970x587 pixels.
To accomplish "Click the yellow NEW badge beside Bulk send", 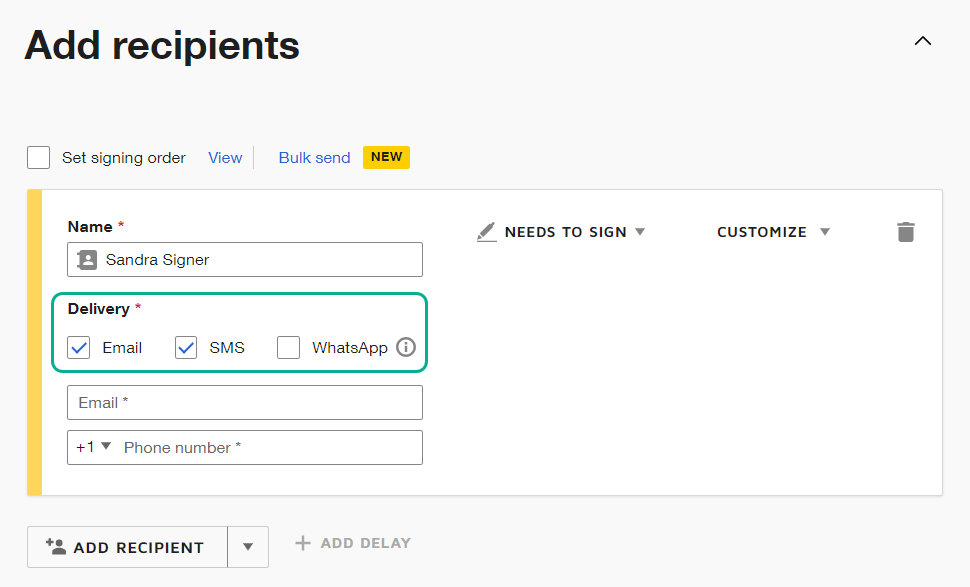I will pyautogui.click(x=386, y=157).
